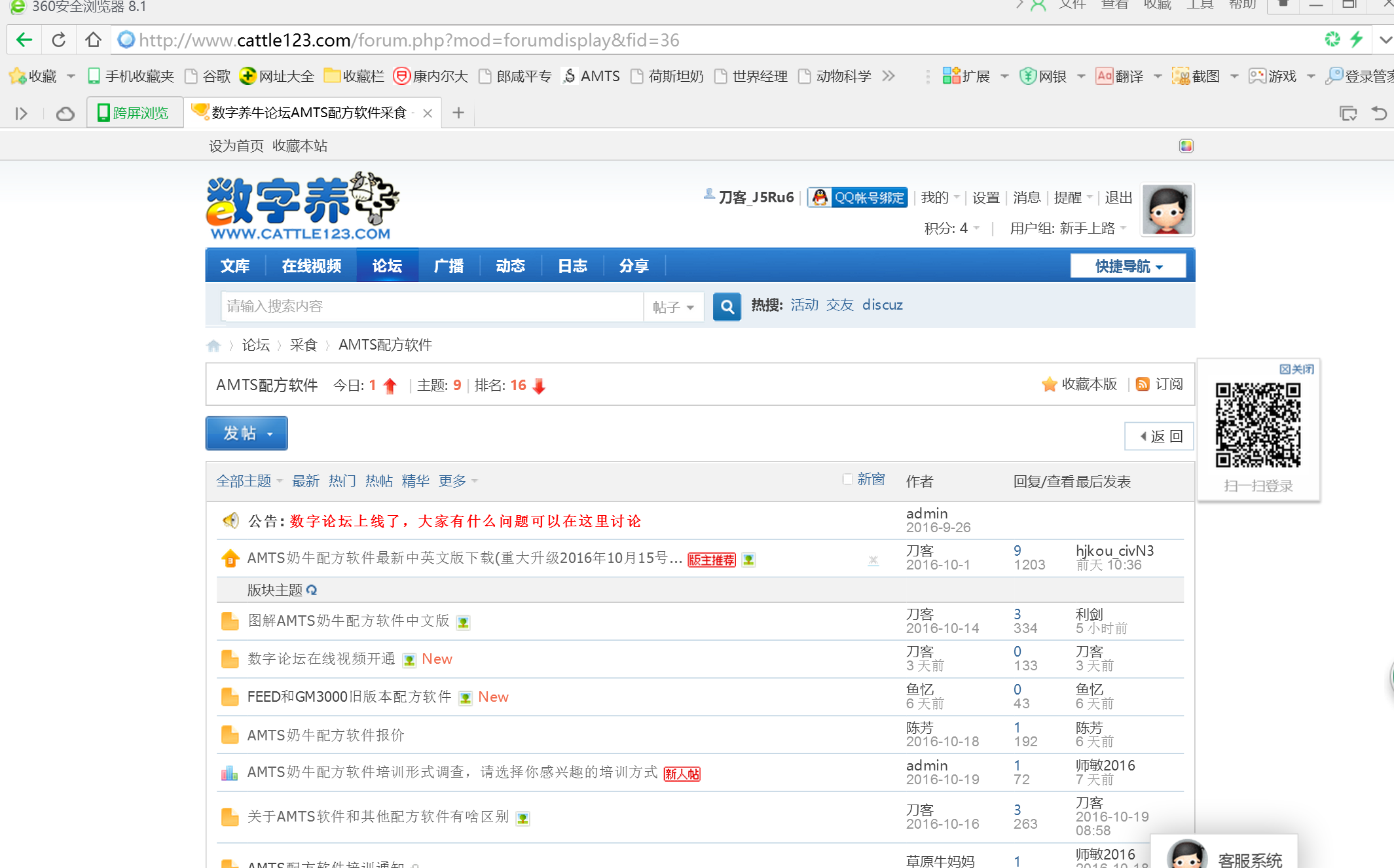1394x868 pixels.
Task: Go back with the browser back arrow
Action: click(x=24, y=40)
